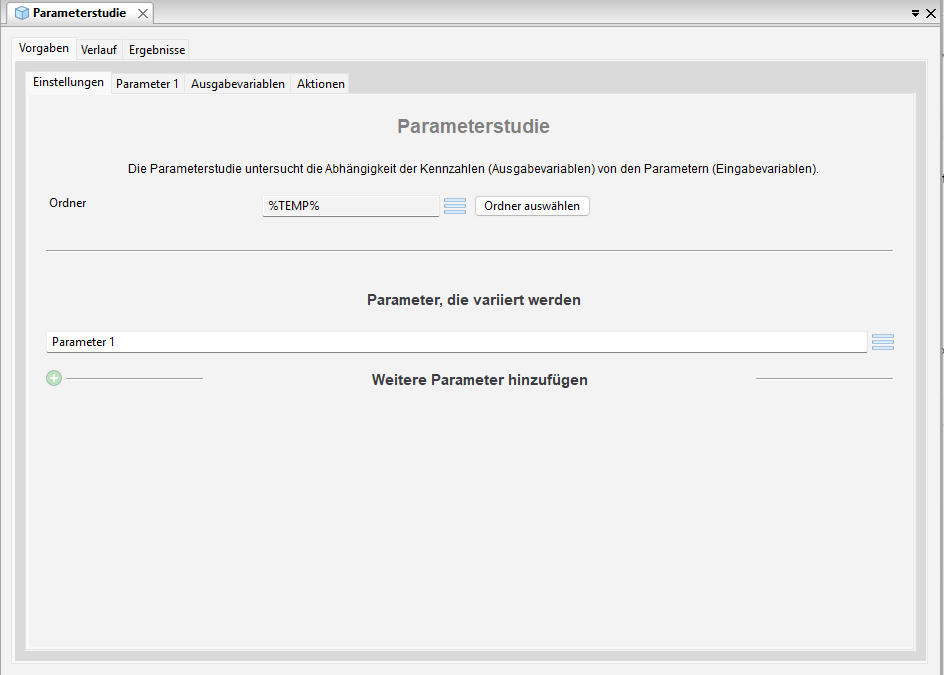This screenshot has height=675, width=944.
Task: Click the list icon beside the %TEMP% field
Action: point(455,206)
